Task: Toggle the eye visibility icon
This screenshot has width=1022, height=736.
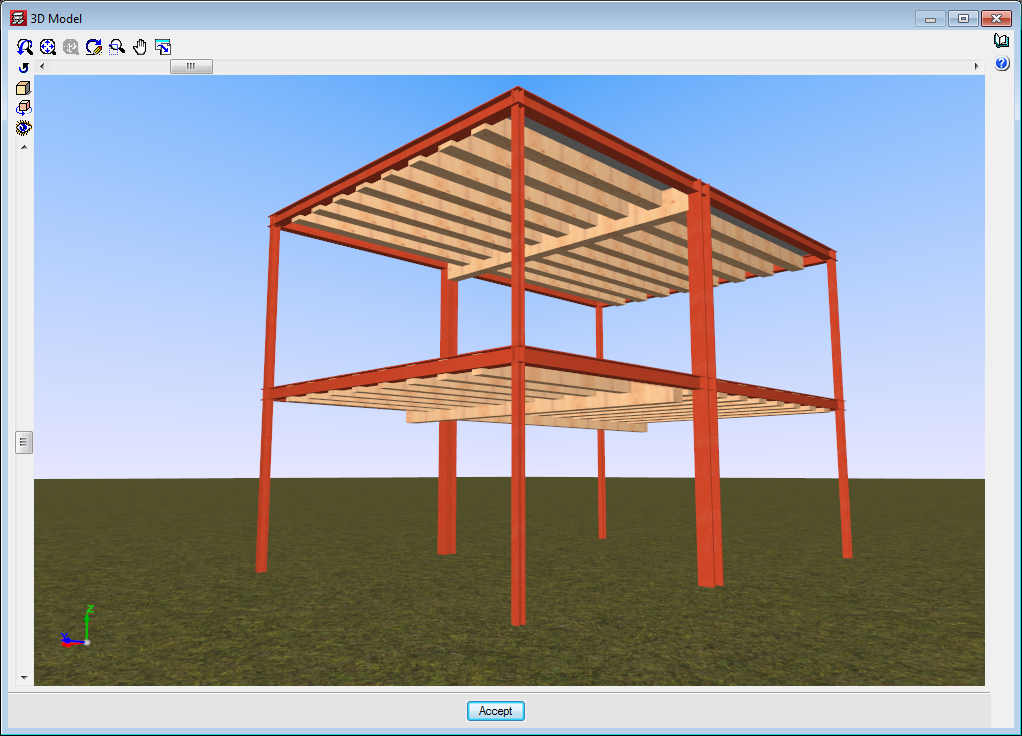Action: pyautogui.click(x=24, y=128)
